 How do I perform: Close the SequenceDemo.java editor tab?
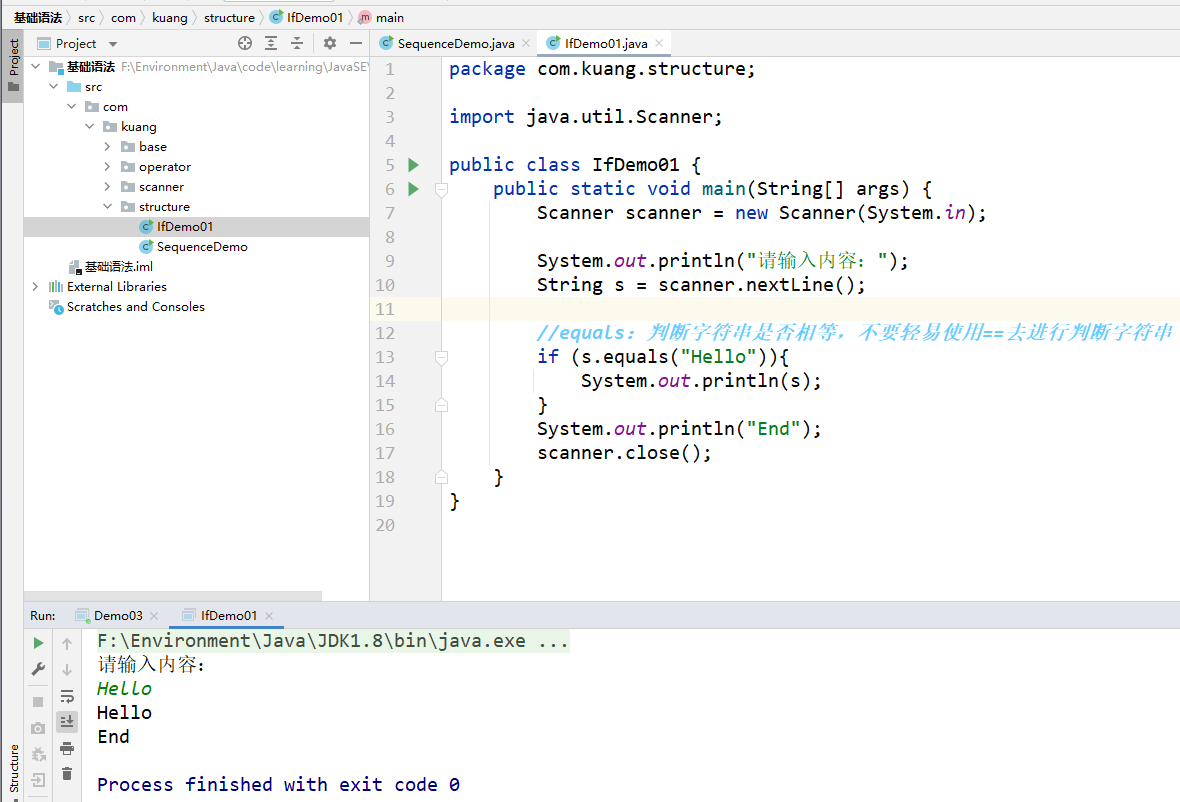point(526,44)
